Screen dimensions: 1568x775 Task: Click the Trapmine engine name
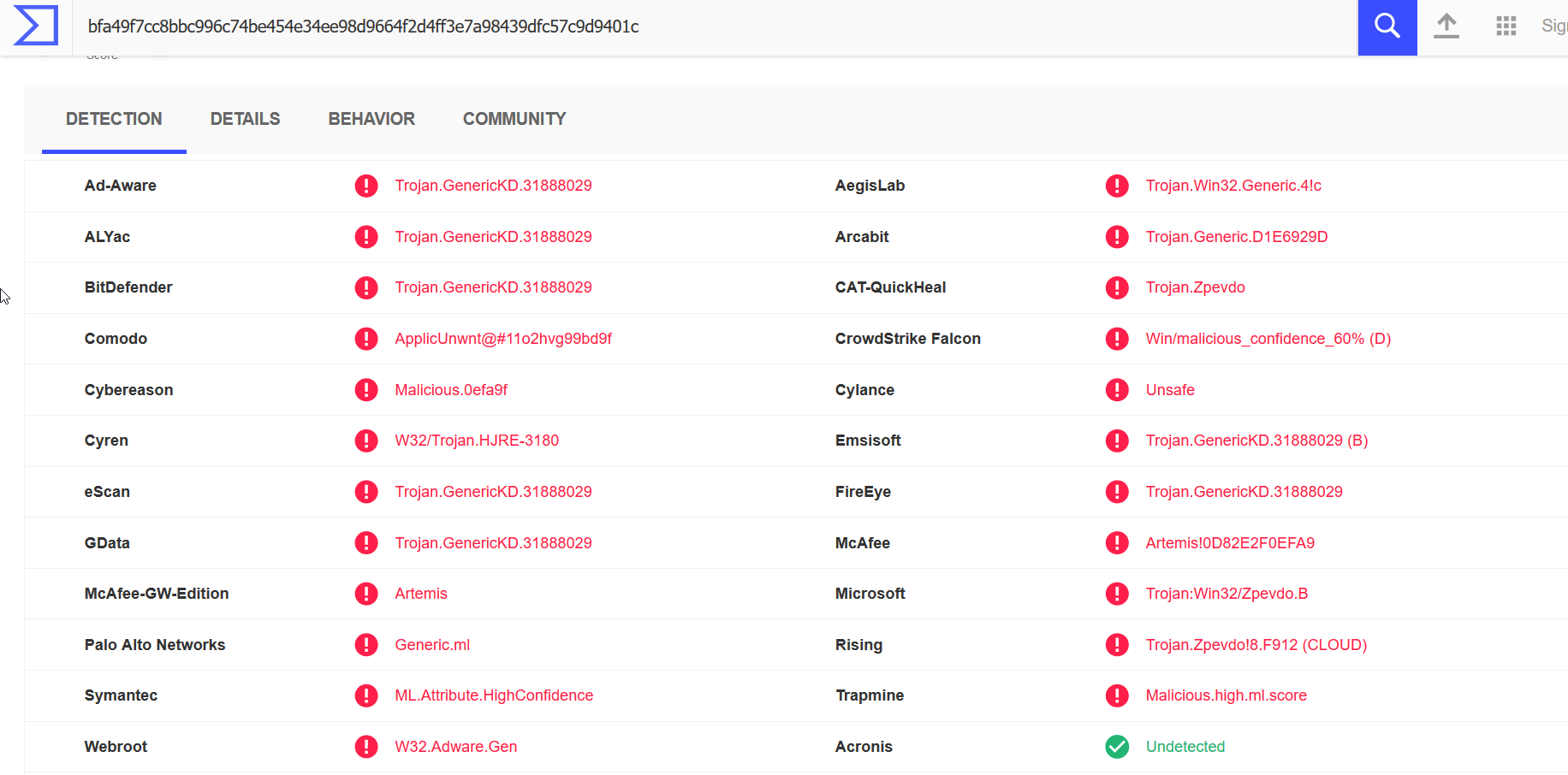tap(870, 695)
